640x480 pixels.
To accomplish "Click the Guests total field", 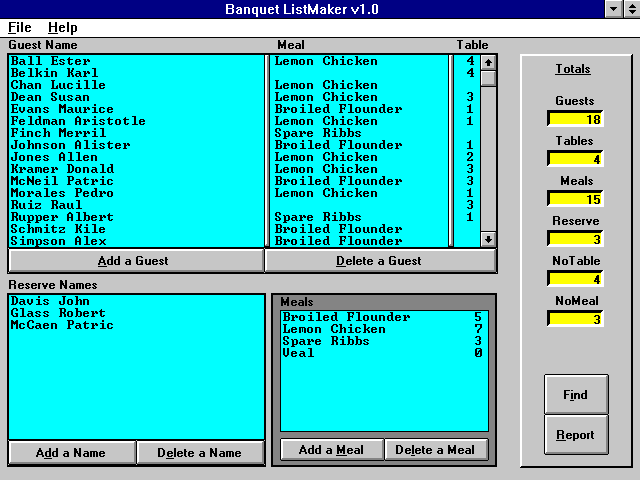I will point(574,119).
